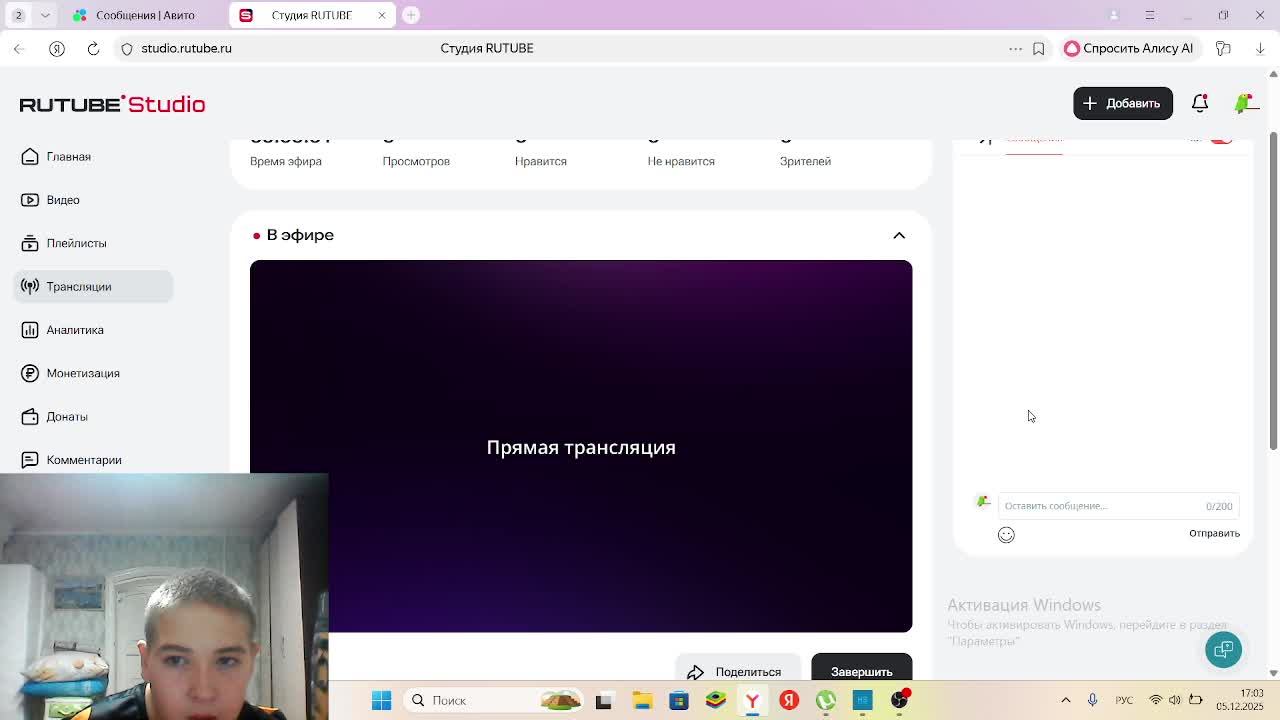Open BlueStacks from taskbar
Image resolution: width=1280 pixels, height=720 pixels.
(x=715, y=700)
